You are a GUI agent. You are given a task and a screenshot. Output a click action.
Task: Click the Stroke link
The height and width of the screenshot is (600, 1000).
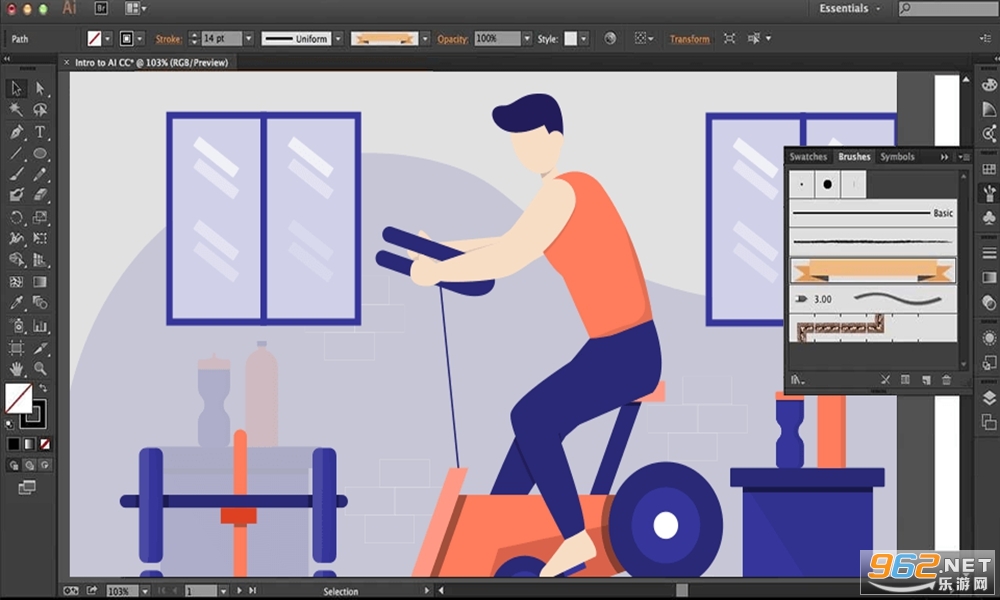point(168,39)
